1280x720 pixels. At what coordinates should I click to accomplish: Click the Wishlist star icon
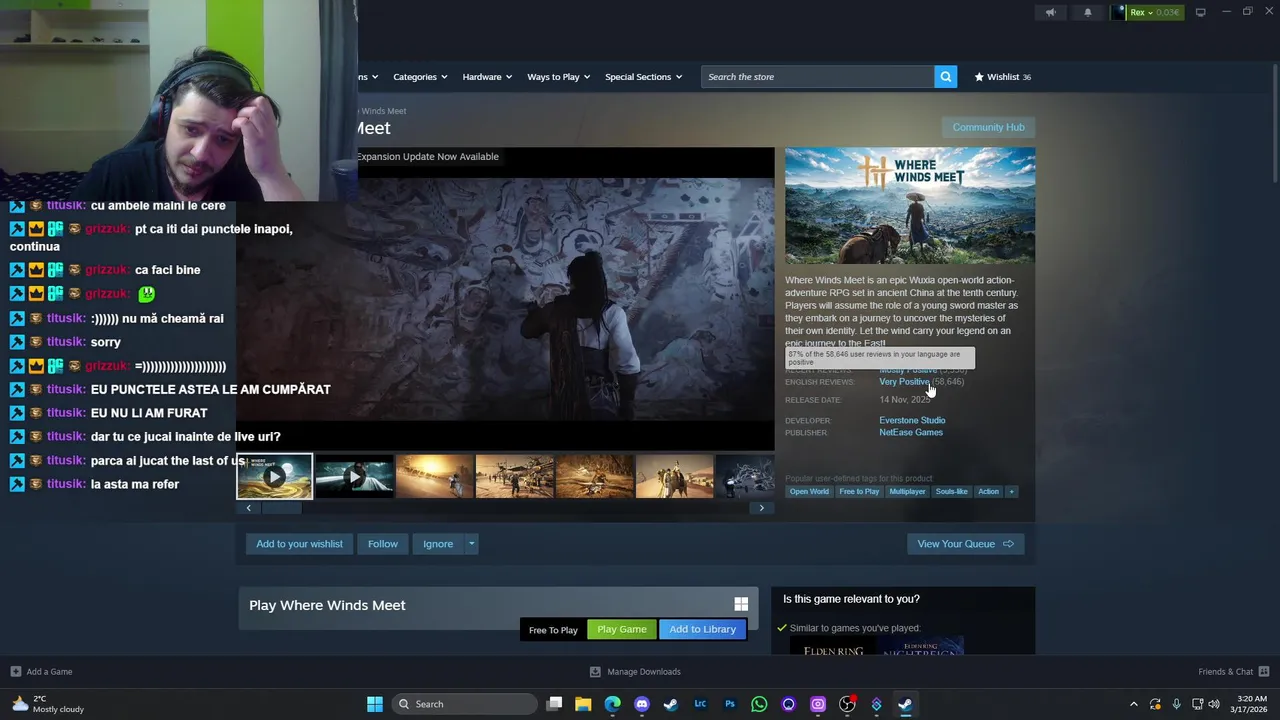click(979, 77)
